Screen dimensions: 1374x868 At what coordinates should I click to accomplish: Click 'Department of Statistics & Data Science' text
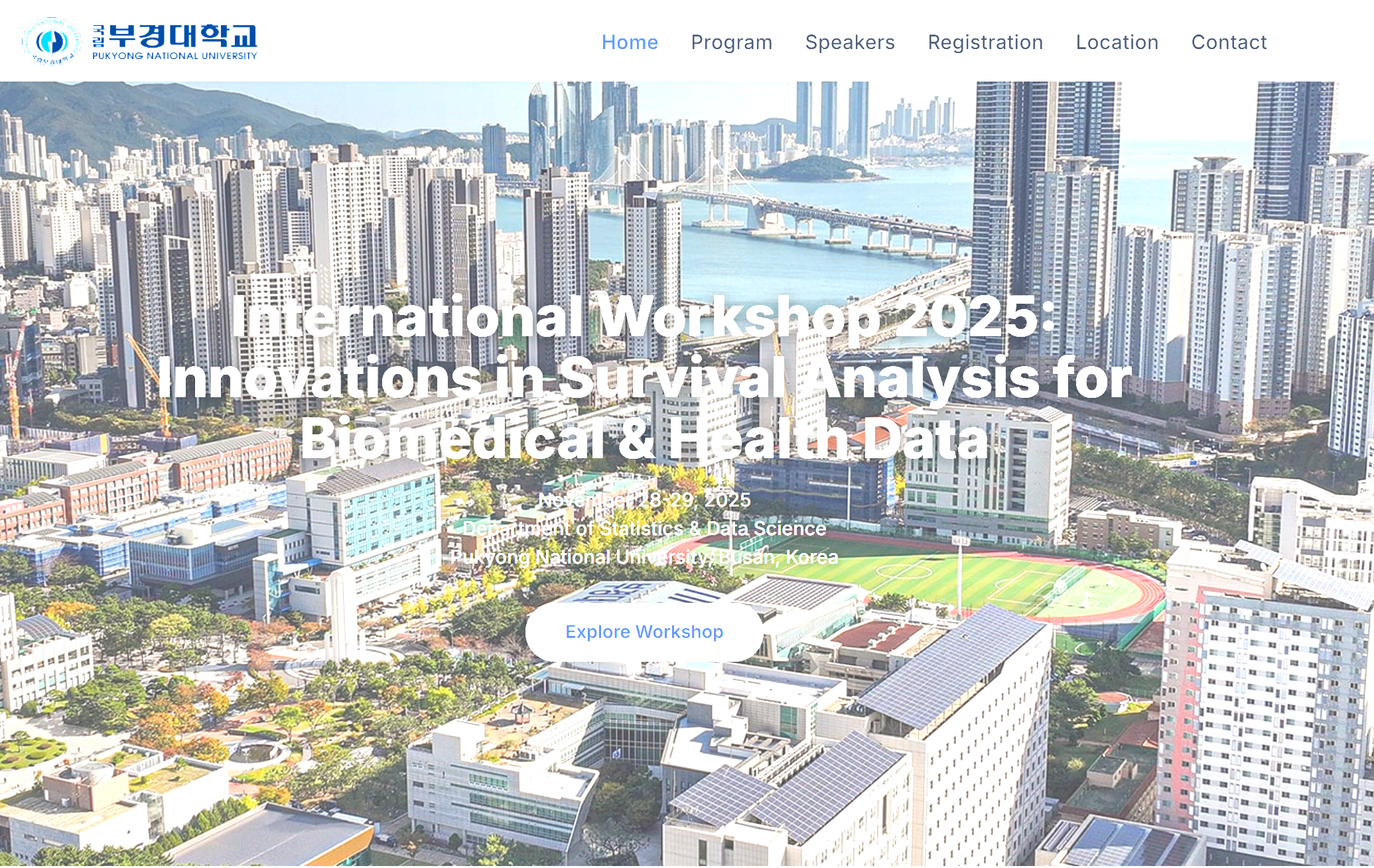(x=644, y=528)
